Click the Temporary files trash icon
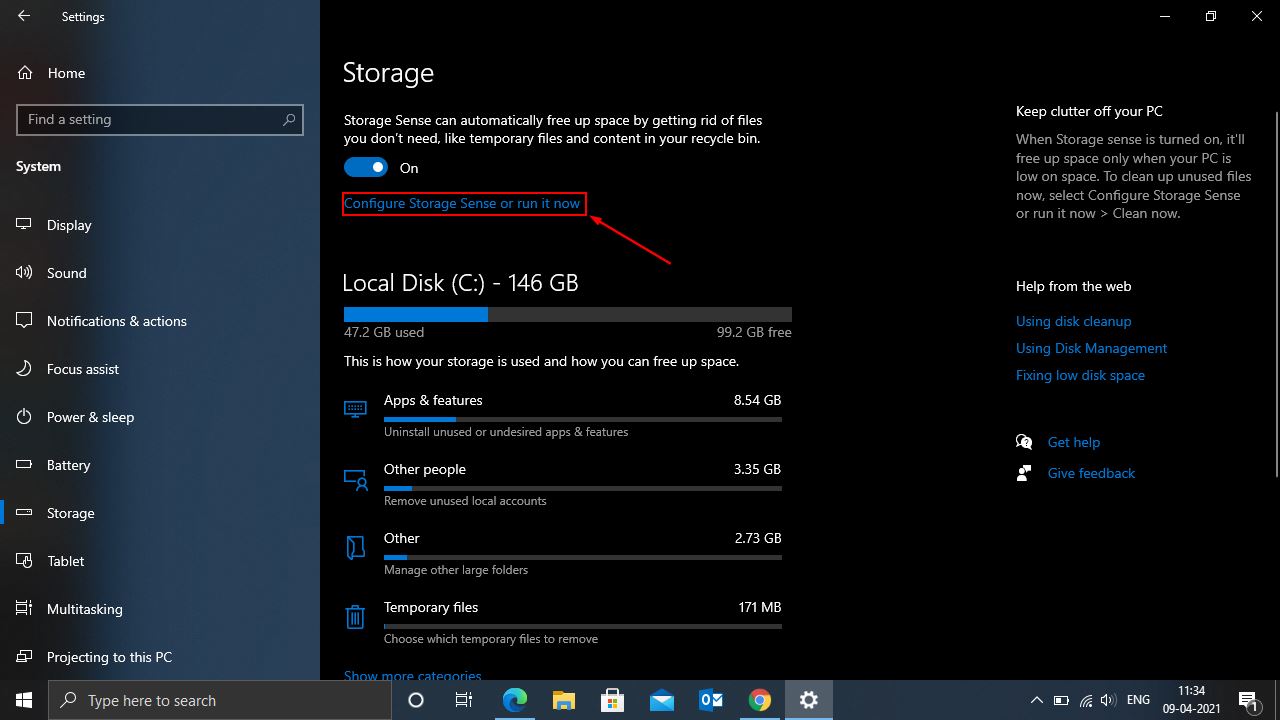This screenshot has width=1280, height=720. point(355,616)
